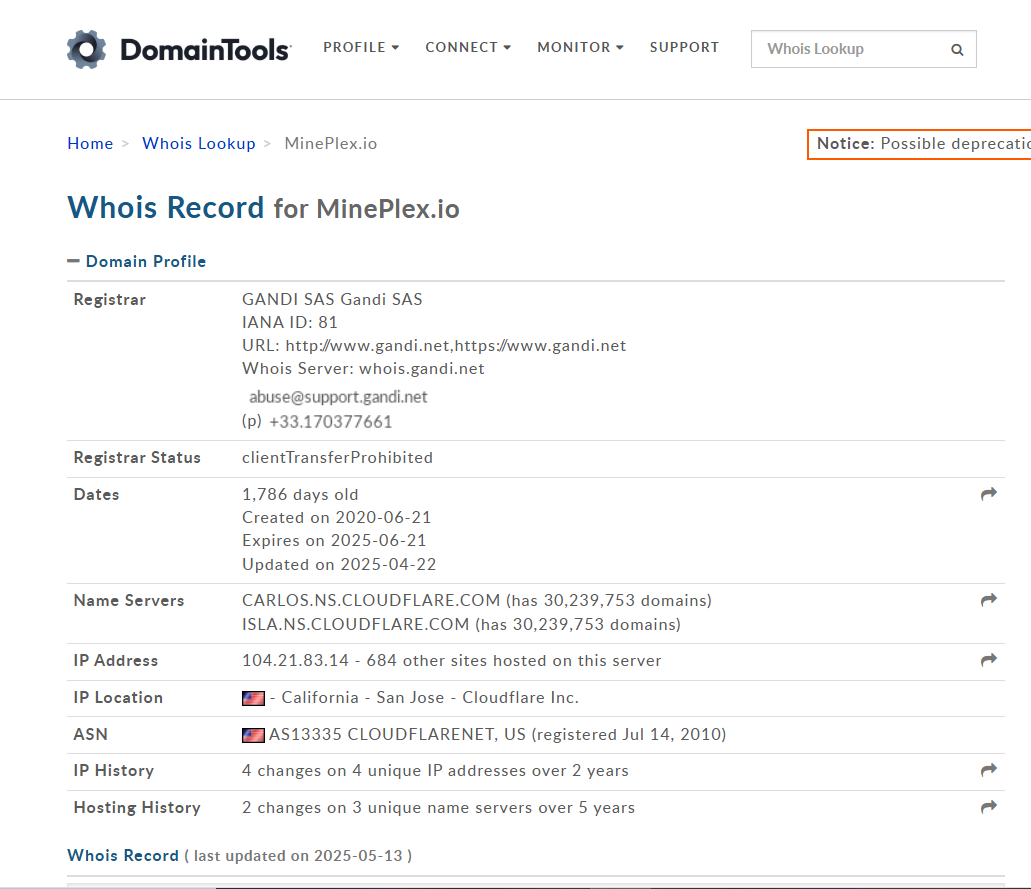
Task: Open the SUPPORT menu item
Action: point(684,47)
